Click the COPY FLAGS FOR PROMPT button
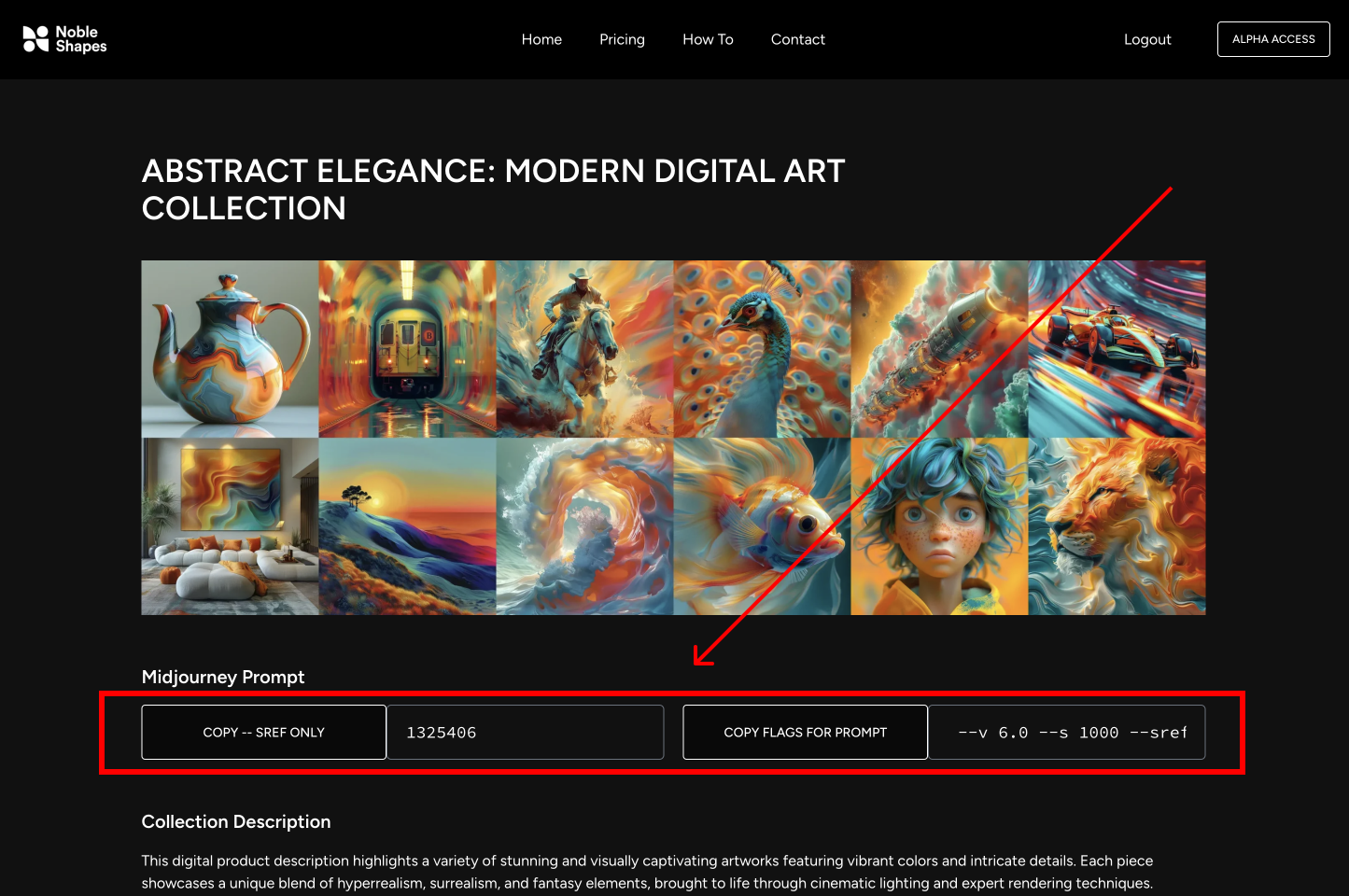The image size is (1349, 896). click(x=805, y=733)
